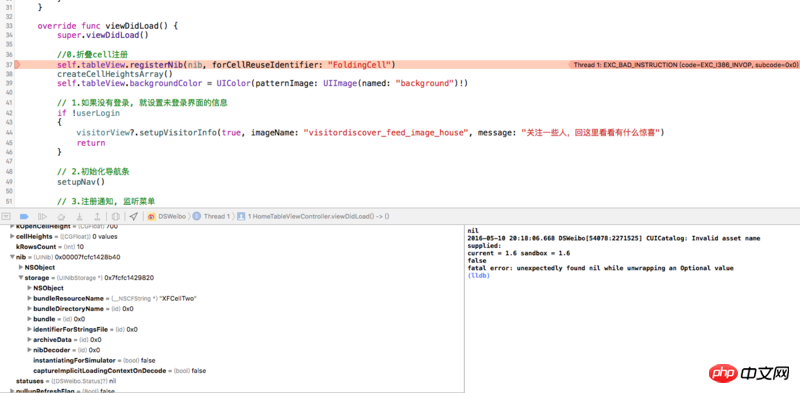Open the Simulate Location arrow icon

pos(133,216)
